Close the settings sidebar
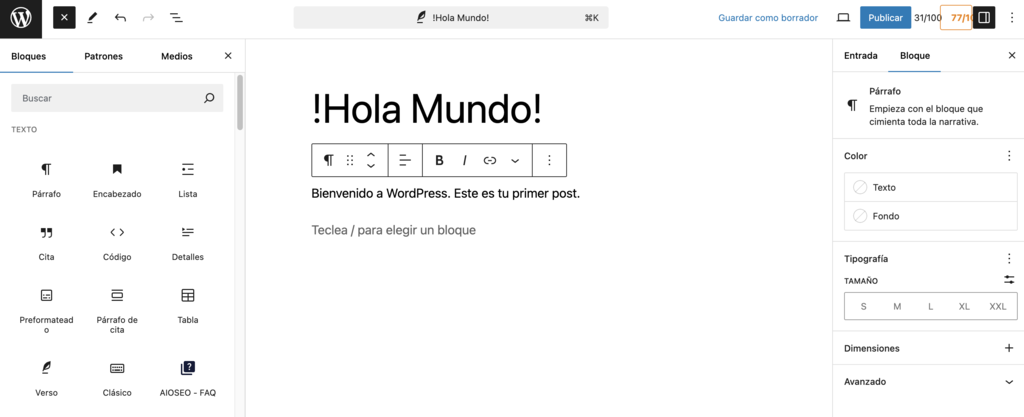 pyautogui.click(x=1012, y=55)
